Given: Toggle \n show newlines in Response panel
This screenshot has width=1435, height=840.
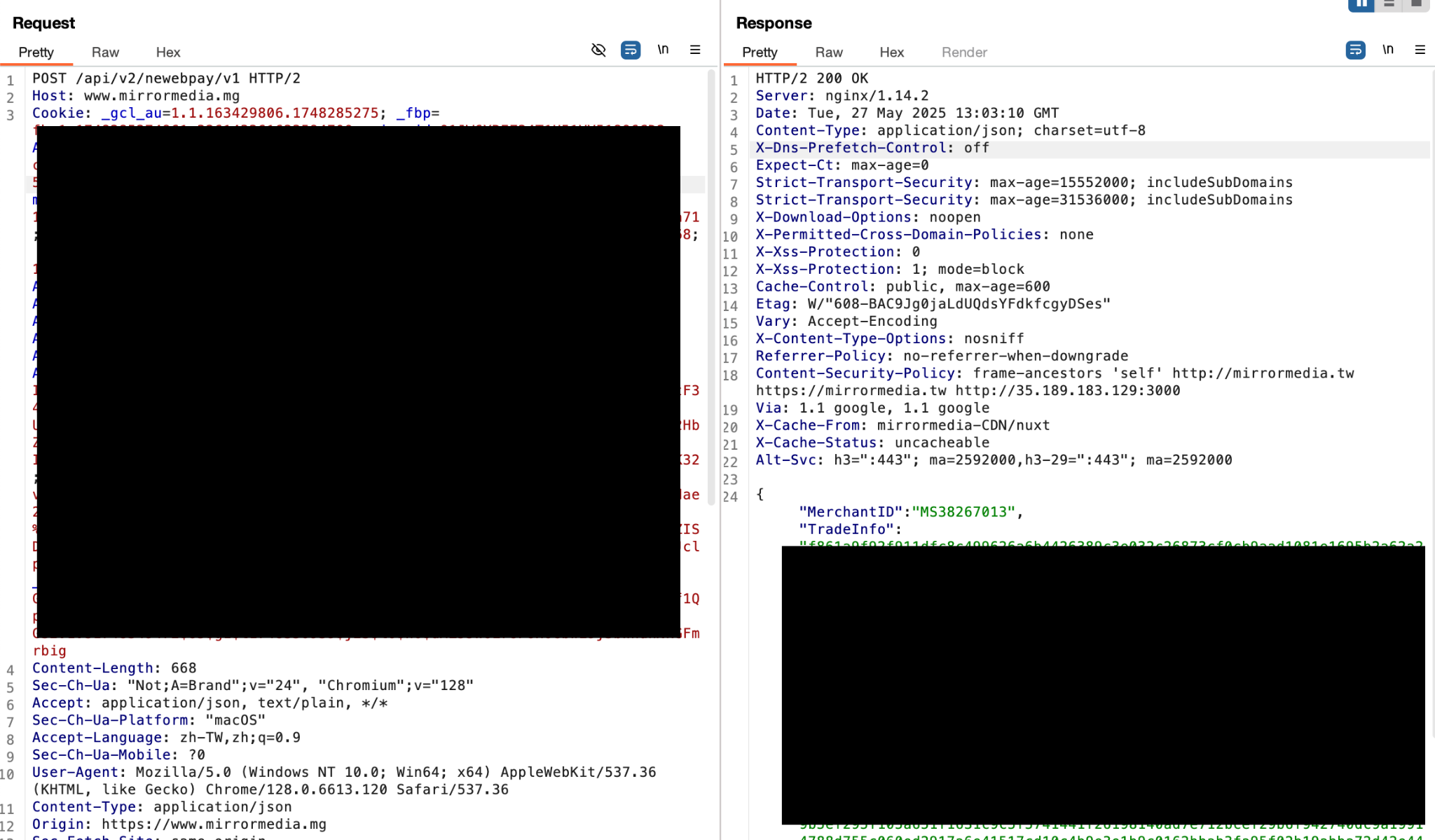Looking at the screenshot, I should click(x=1388, y=49).
